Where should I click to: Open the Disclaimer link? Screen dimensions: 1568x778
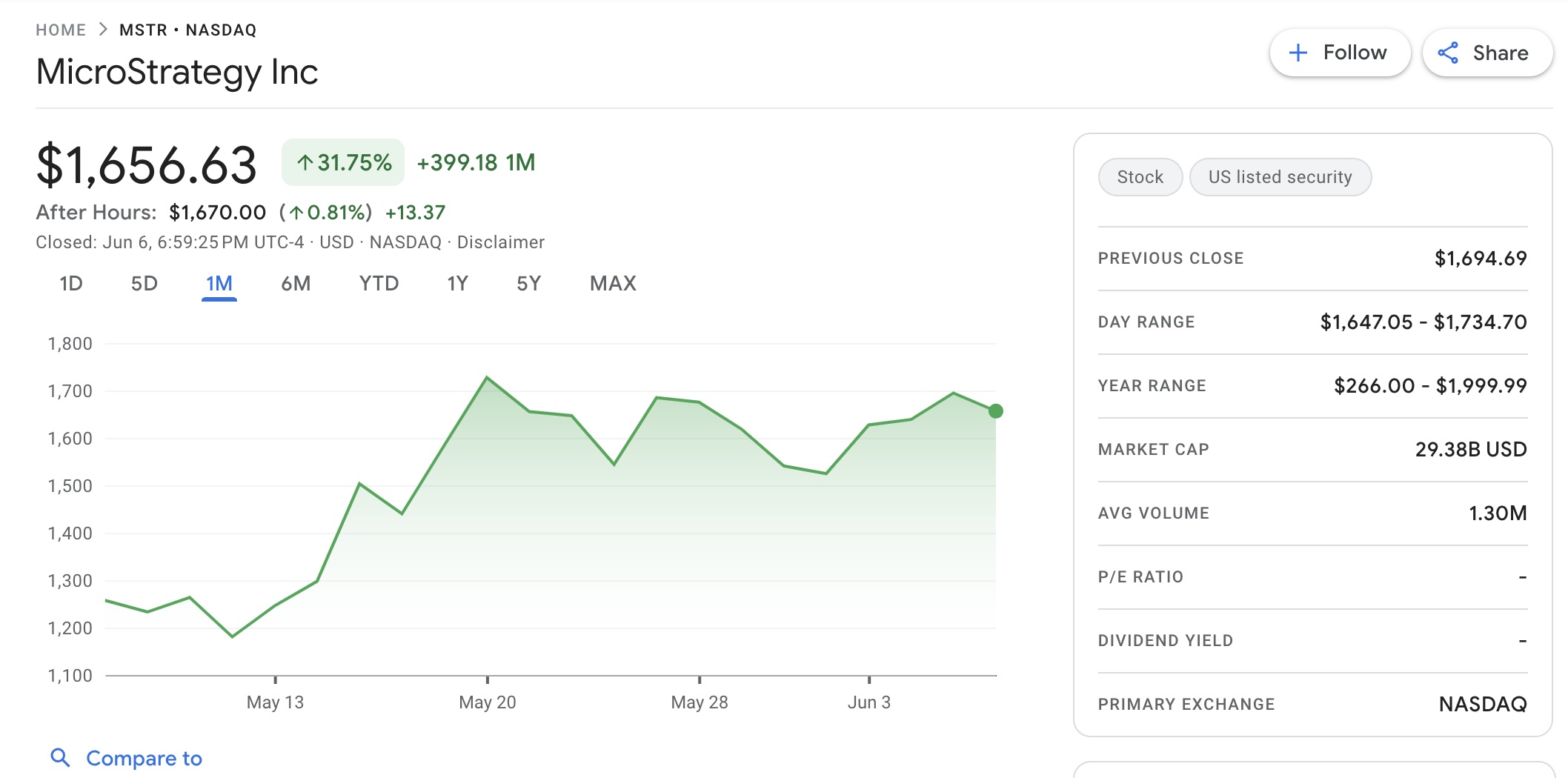click(x=501, y=242)
